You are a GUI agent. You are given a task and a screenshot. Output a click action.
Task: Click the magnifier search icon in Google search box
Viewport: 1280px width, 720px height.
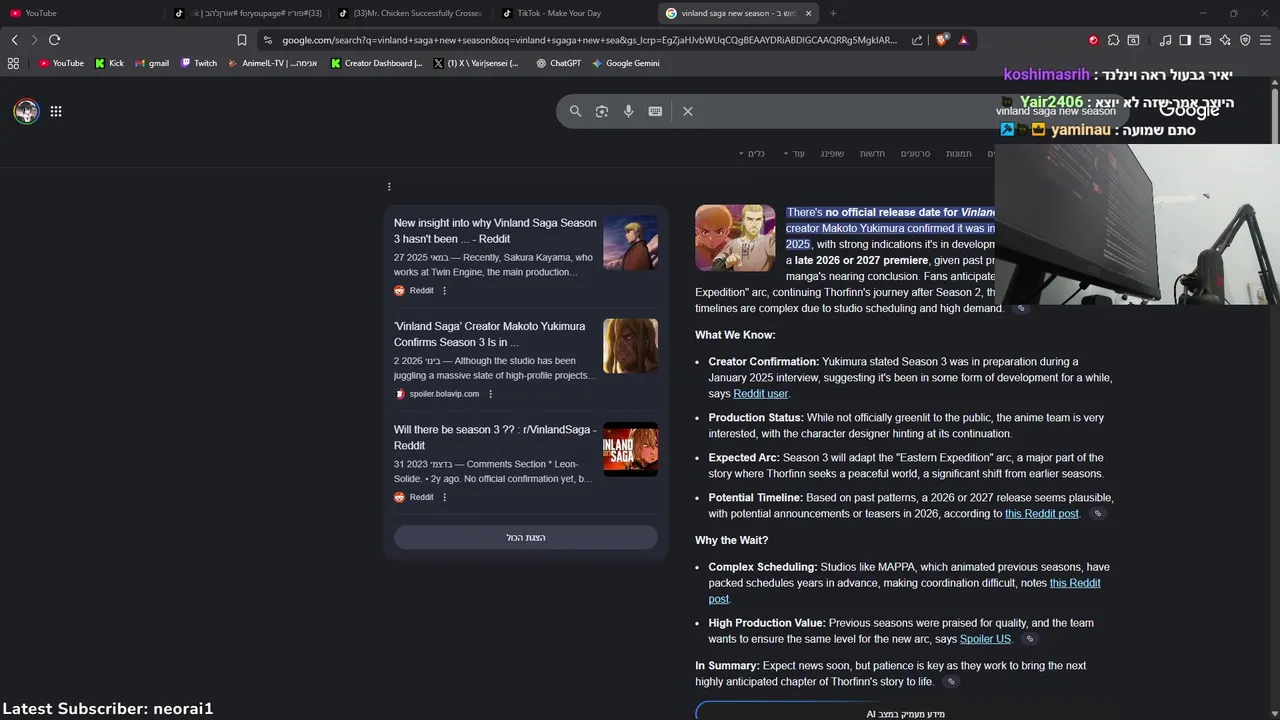tap(575, 111)
